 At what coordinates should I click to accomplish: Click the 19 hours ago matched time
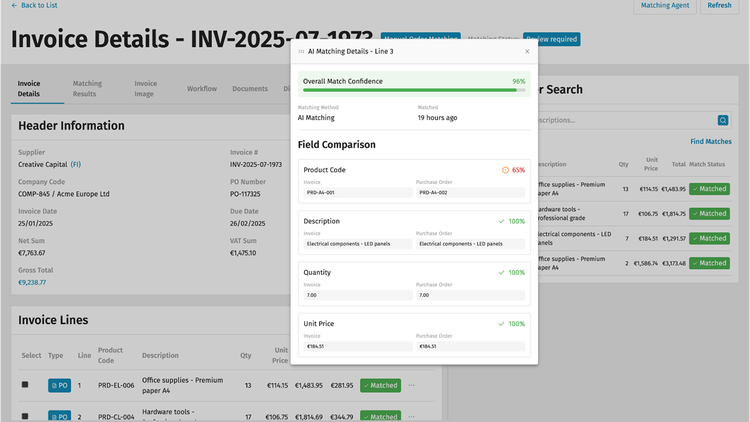tap(437, 118)
